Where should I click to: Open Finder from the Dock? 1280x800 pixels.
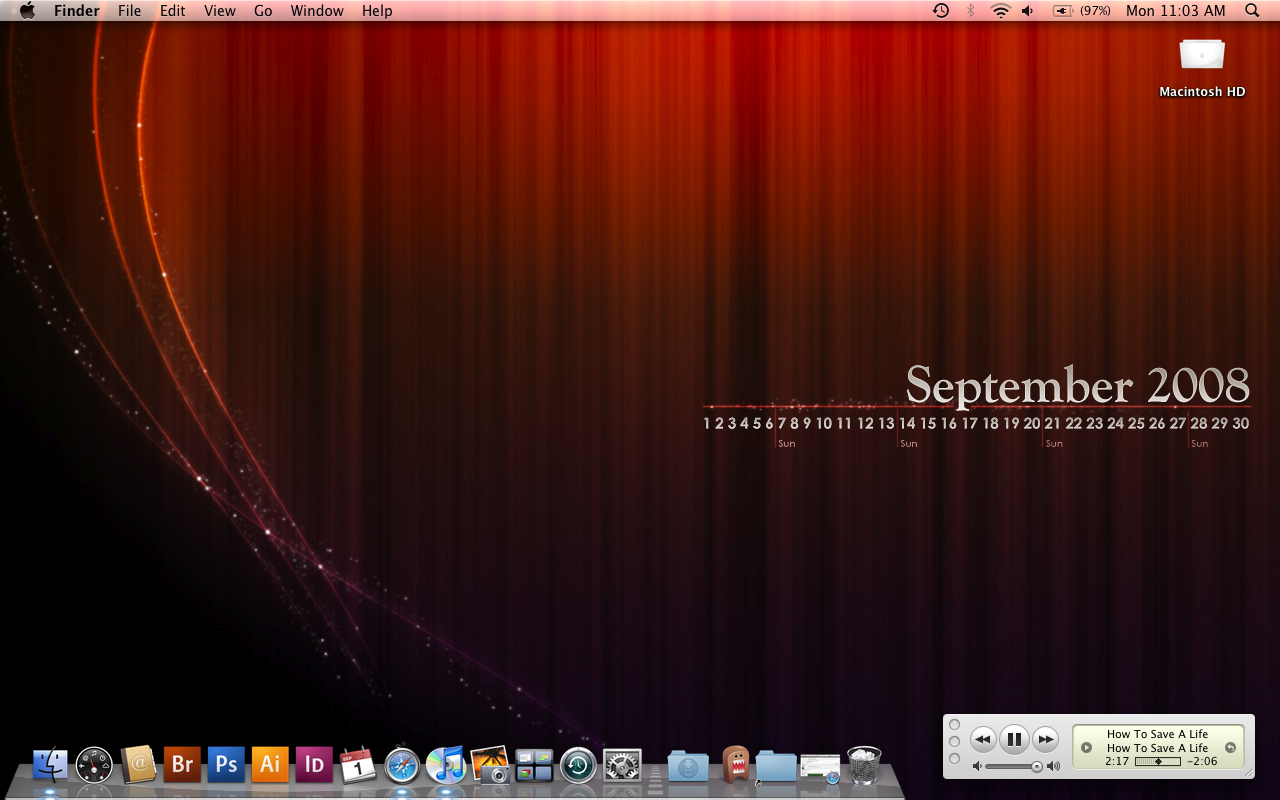pos(50,765)
